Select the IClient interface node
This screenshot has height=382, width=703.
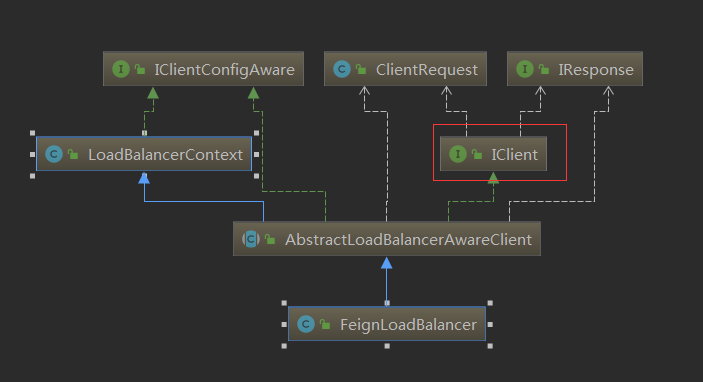click(493, 154)
